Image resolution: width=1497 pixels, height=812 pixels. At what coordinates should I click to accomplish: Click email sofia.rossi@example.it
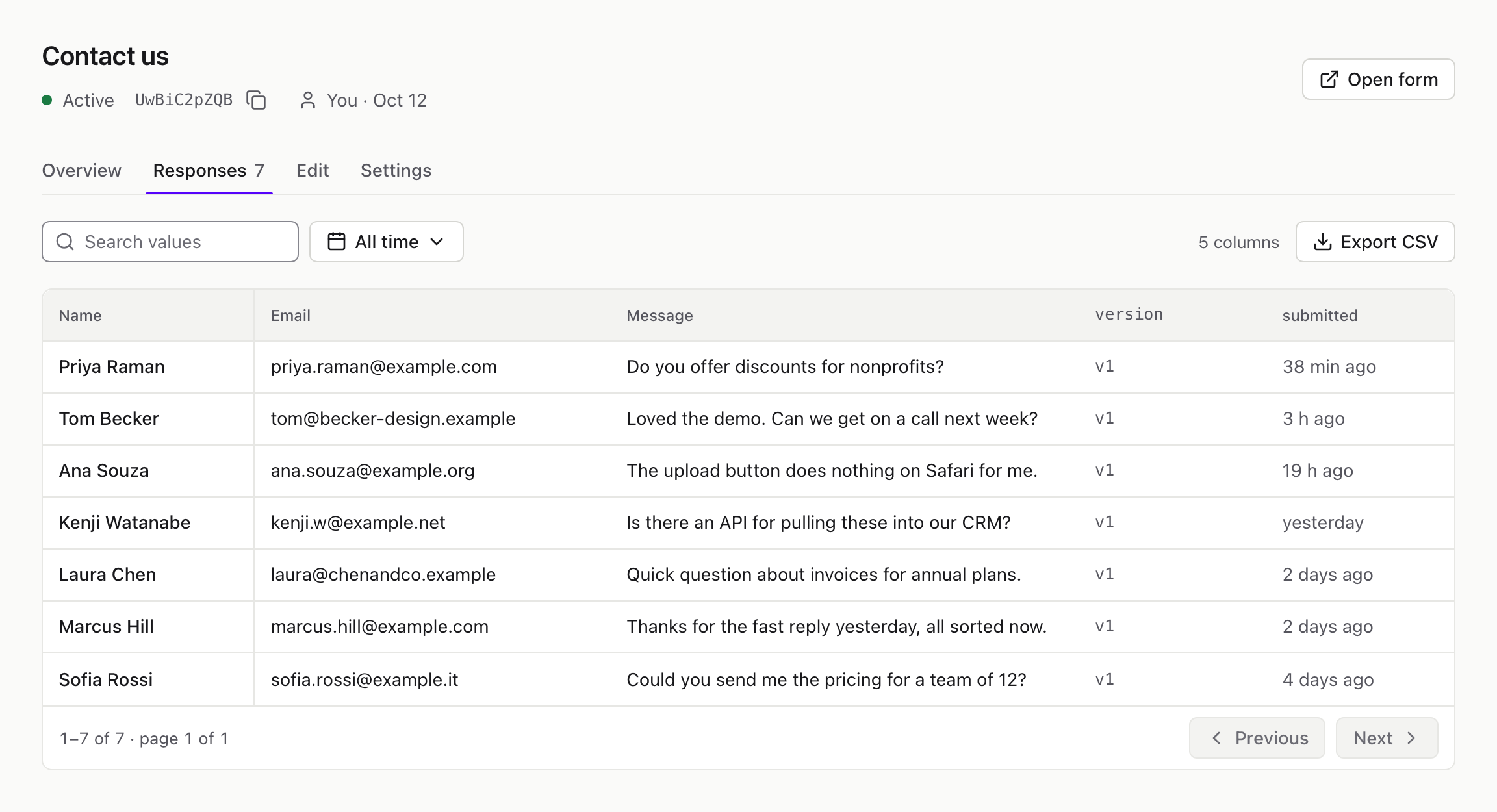(364, 680)
